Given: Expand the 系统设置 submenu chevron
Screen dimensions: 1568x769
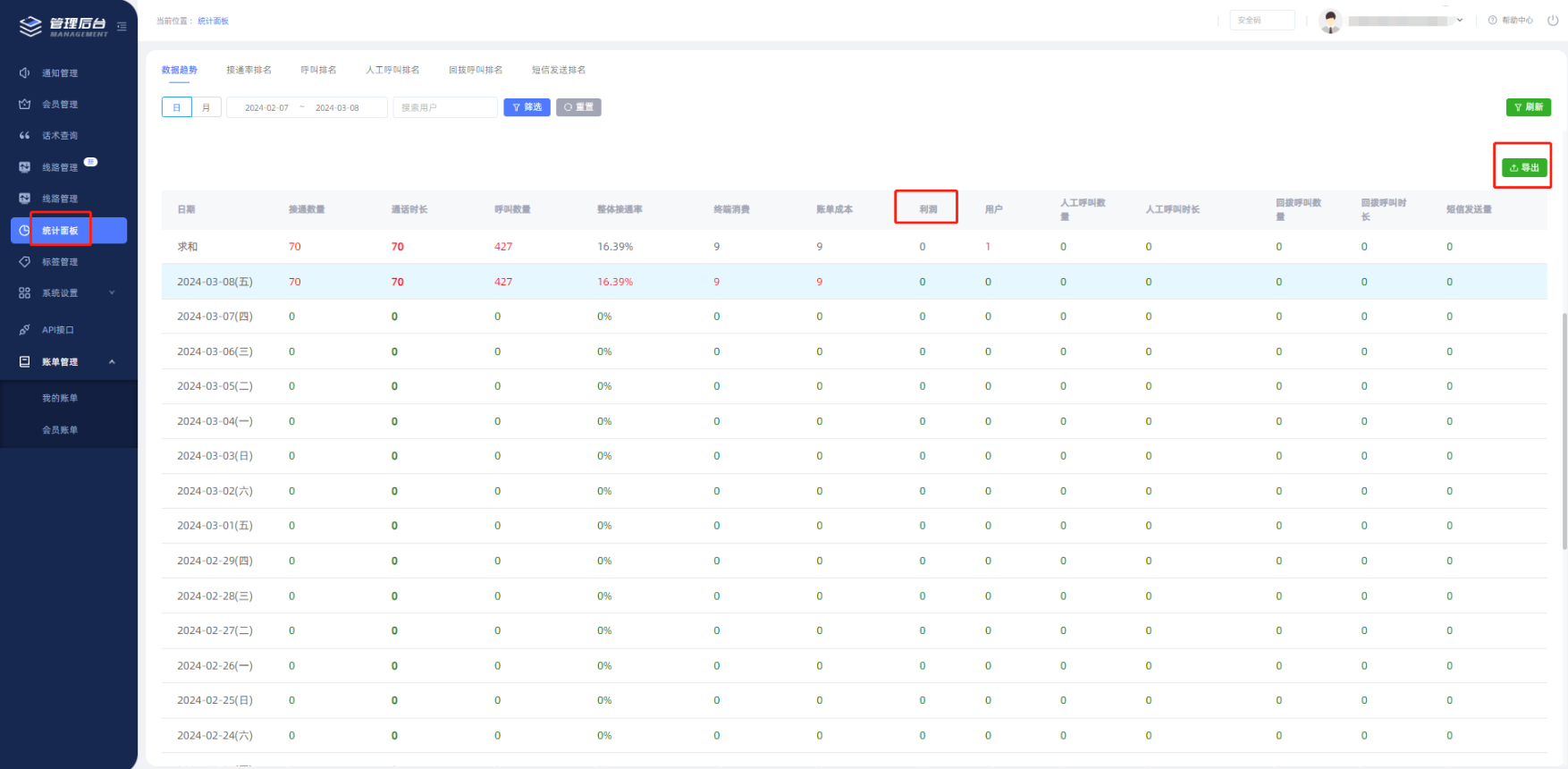Looking at the screenshot, I should click(x=112, y=293).
